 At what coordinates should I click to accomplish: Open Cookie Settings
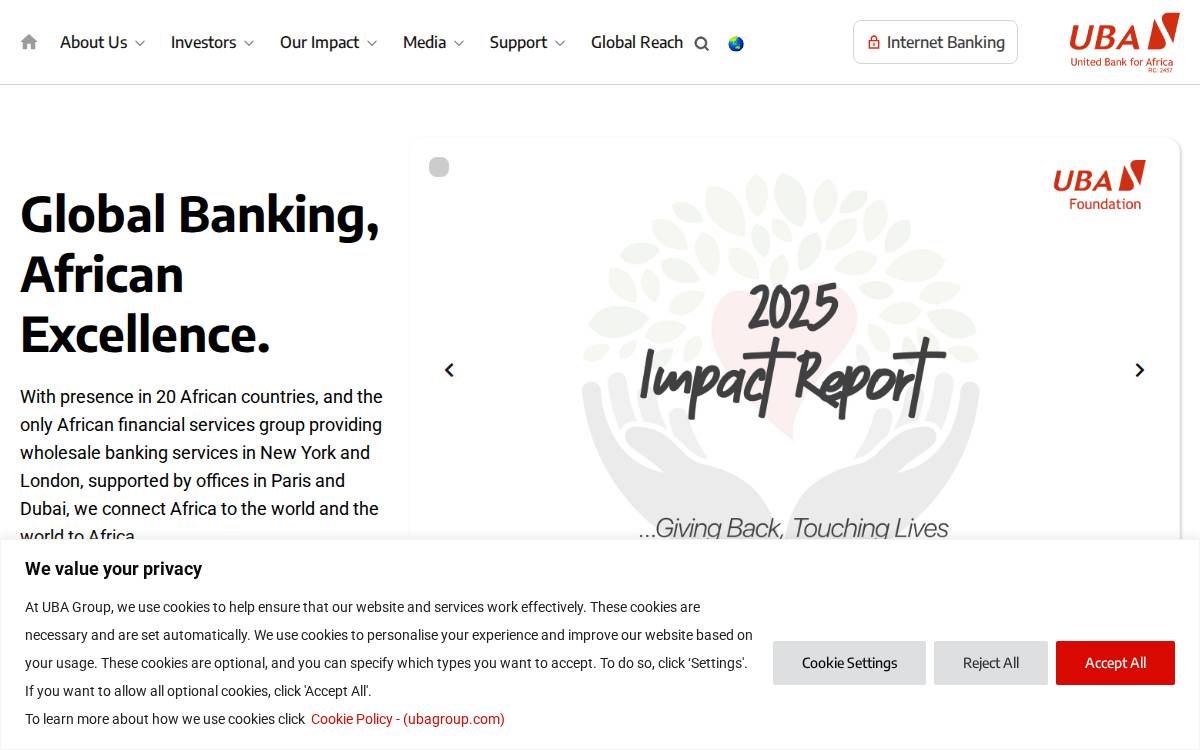(849, 663)
